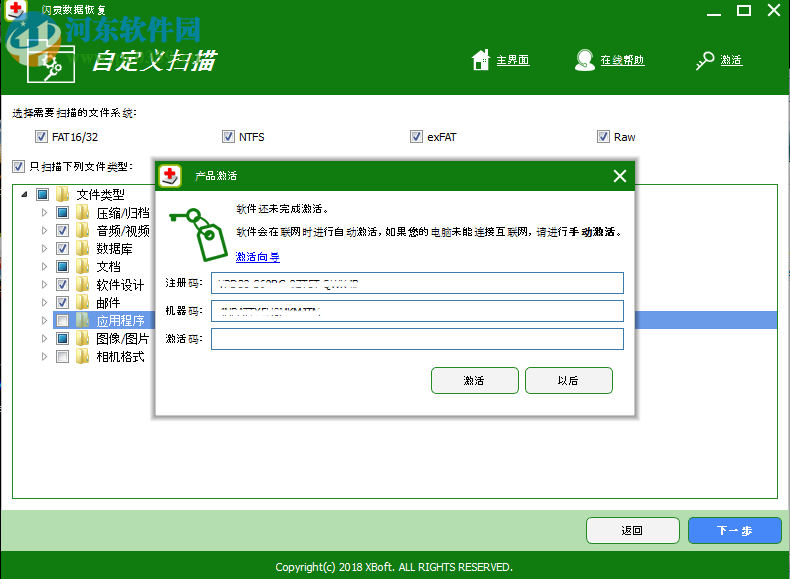
Task: Click the 激活 button in dialog
Action: pos(475,380)
